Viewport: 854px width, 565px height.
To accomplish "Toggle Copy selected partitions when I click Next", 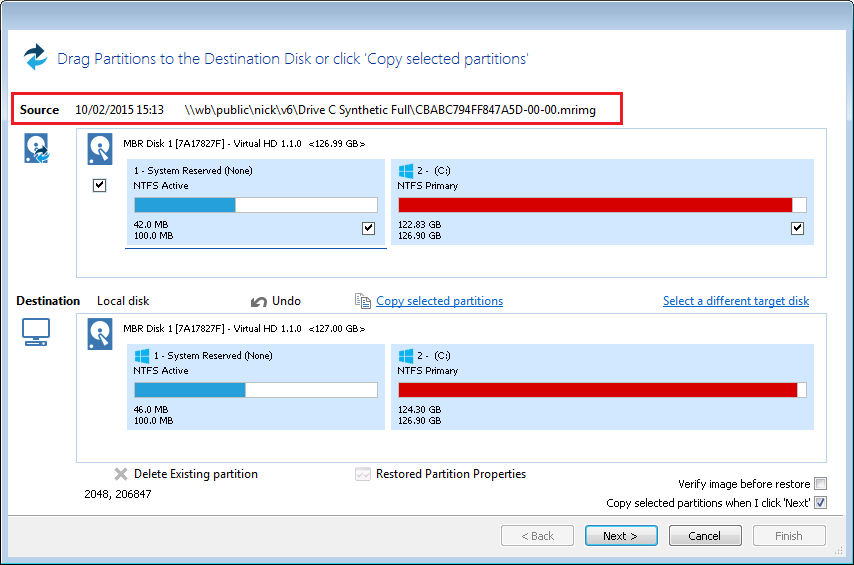I will [x=820, y=503].
